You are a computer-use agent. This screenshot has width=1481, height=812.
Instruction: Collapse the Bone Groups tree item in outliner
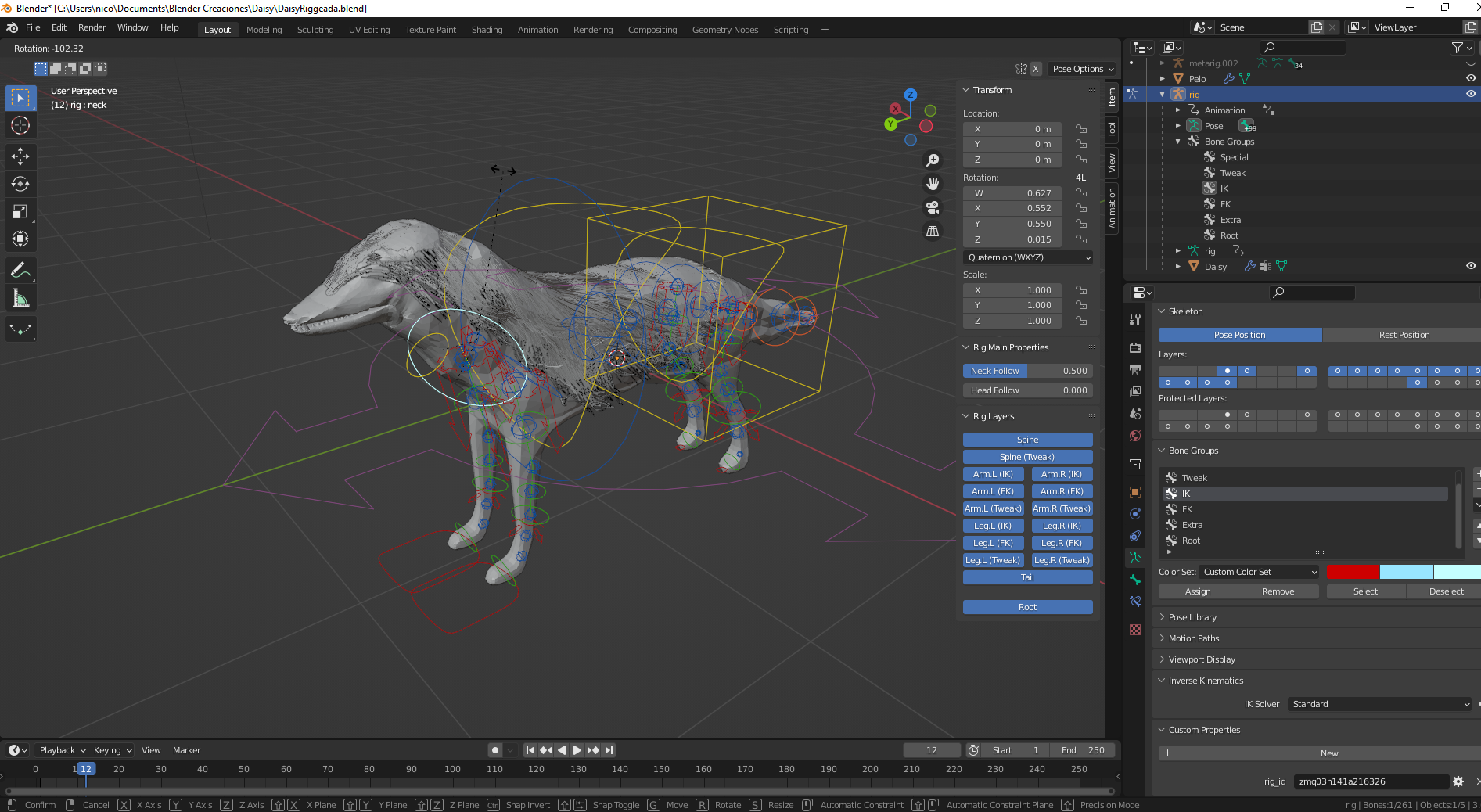coord(1178,142)
